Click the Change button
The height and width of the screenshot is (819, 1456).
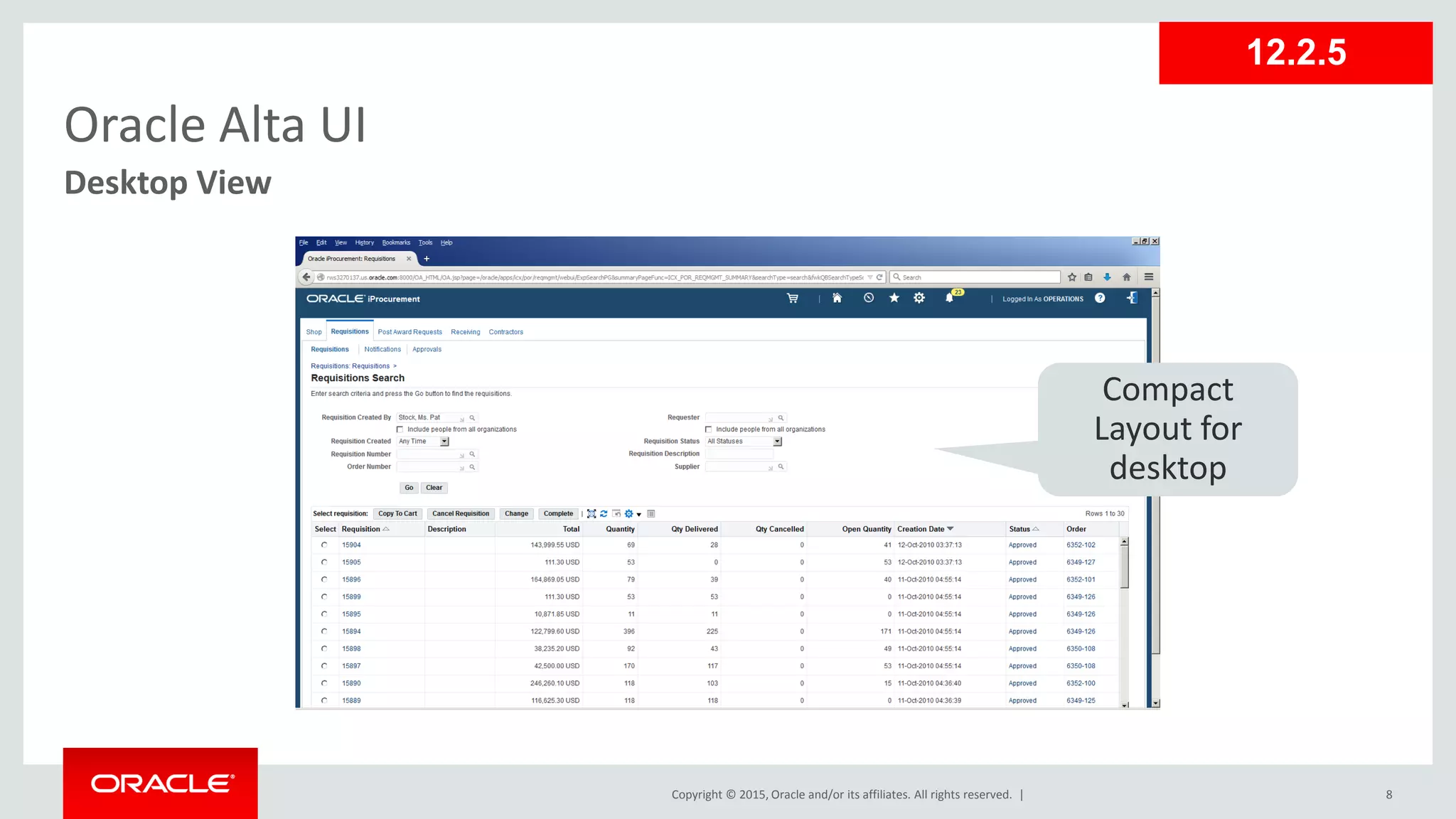pyautogui.click(x=516, y=513)
